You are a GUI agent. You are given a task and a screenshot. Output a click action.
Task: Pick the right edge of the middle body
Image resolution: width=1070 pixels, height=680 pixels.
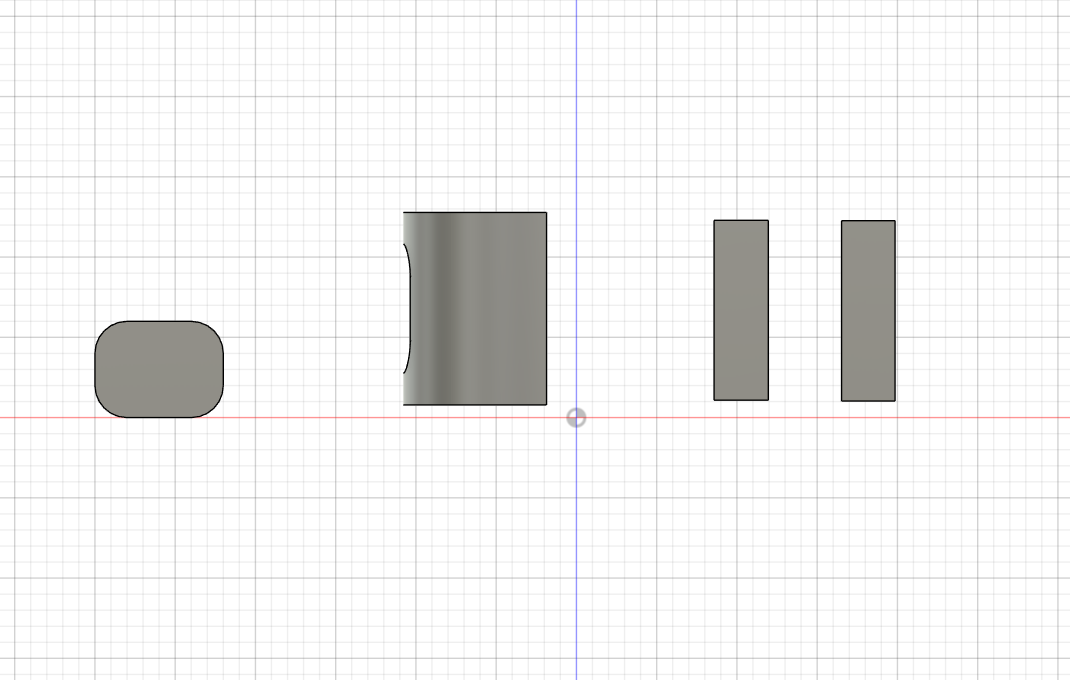[x=547, y=308]
